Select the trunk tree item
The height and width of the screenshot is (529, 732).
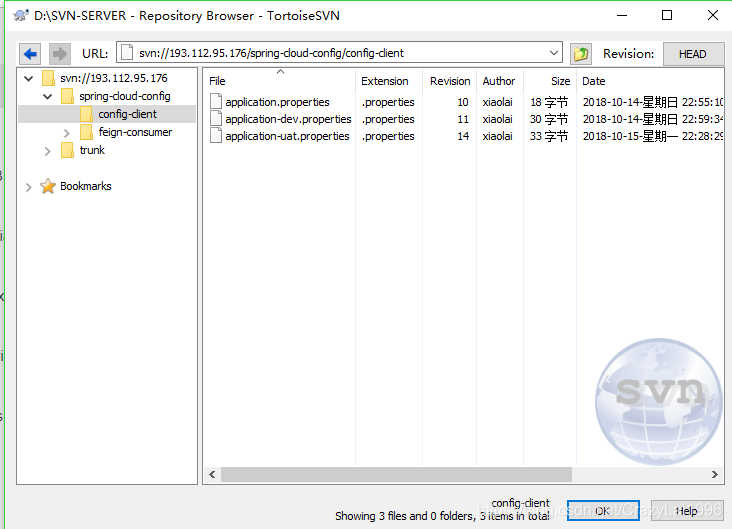(x=92, y=150)
